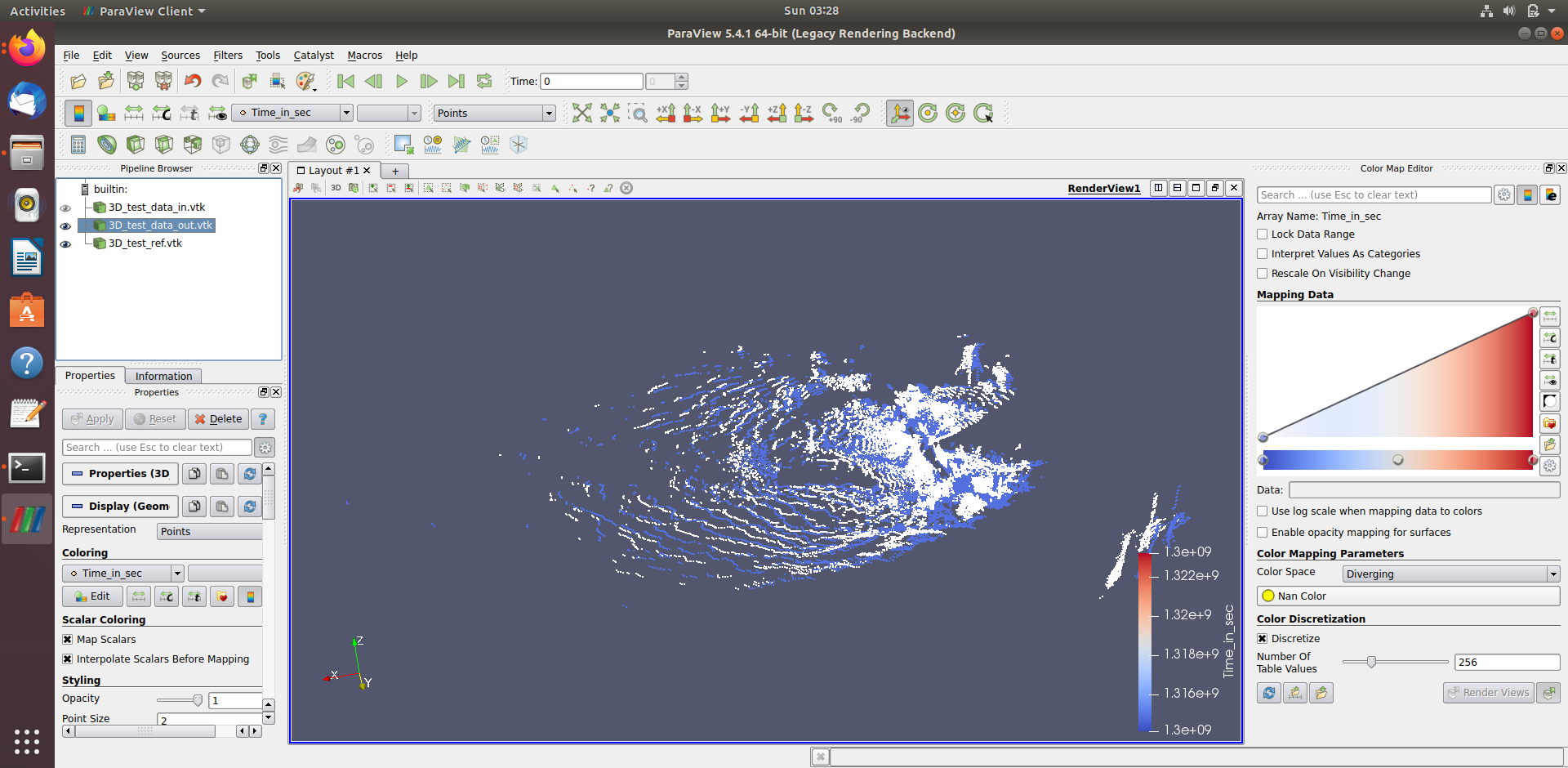Click the Reset camera icon
Screen dimensions: 1568x768
[582, 113]
